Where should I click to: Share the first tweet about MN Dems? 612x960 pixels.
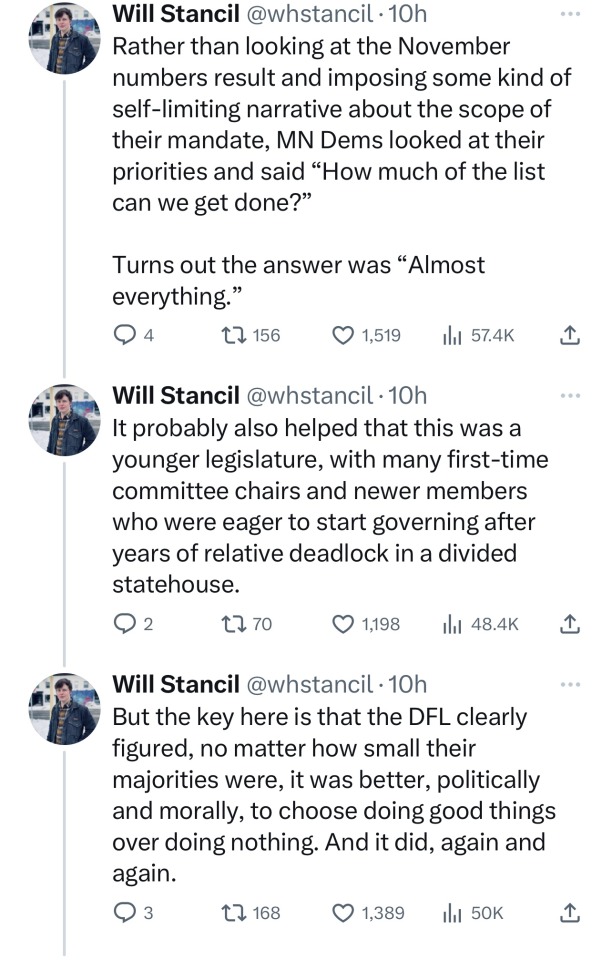(569, 336)
